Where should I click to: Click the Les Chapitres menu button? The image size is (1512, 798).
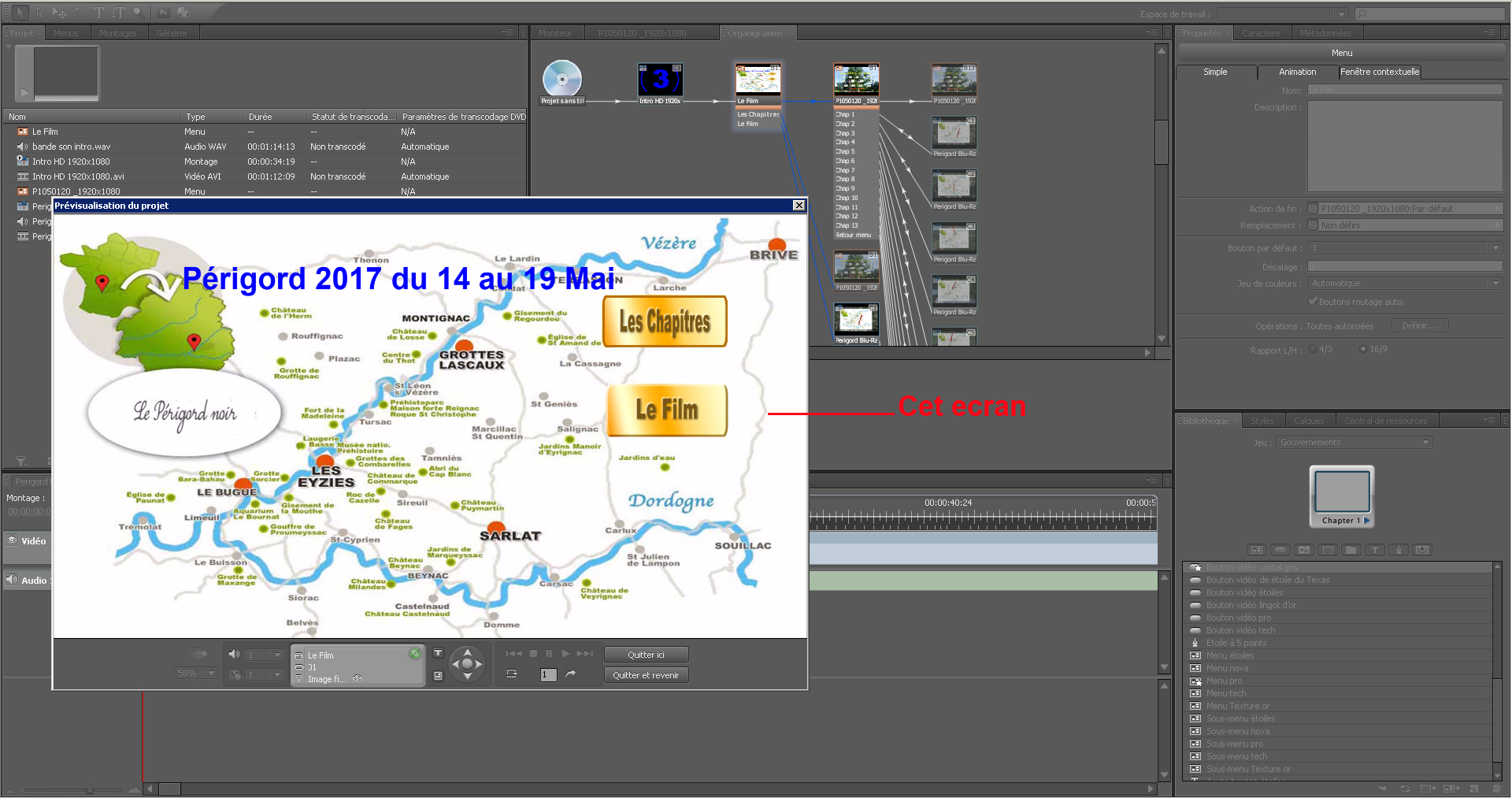[665, 321]
